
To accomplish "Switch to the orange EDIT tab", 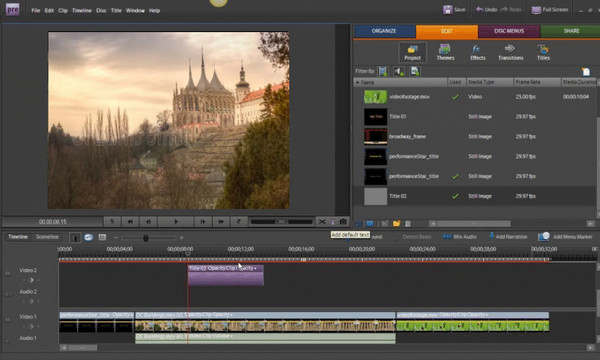I will click(447, 31).
